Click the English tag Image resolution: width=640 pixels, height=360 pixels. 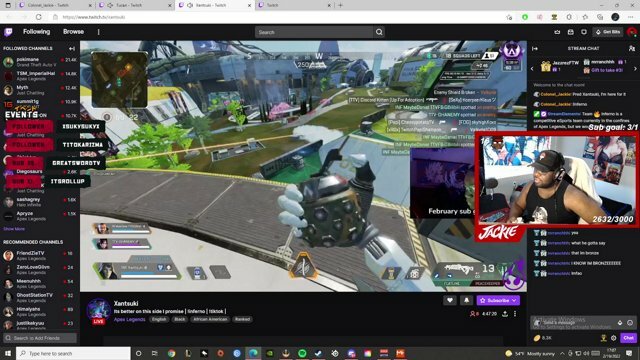coord(159,319)
